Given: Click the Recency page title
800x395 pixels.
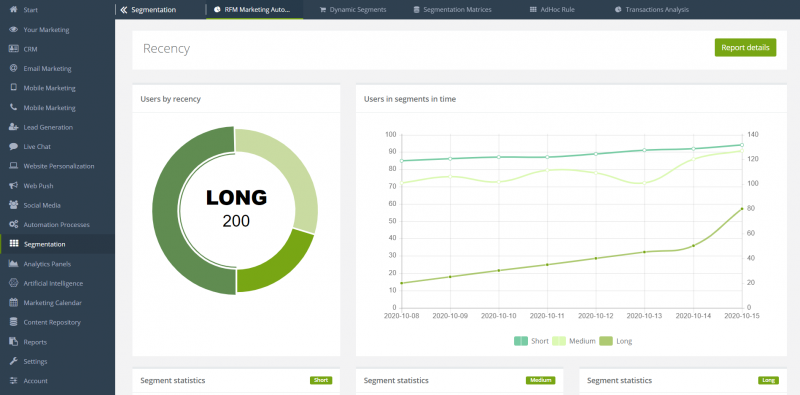Looking at the screenshot, I should click(166, 48).
